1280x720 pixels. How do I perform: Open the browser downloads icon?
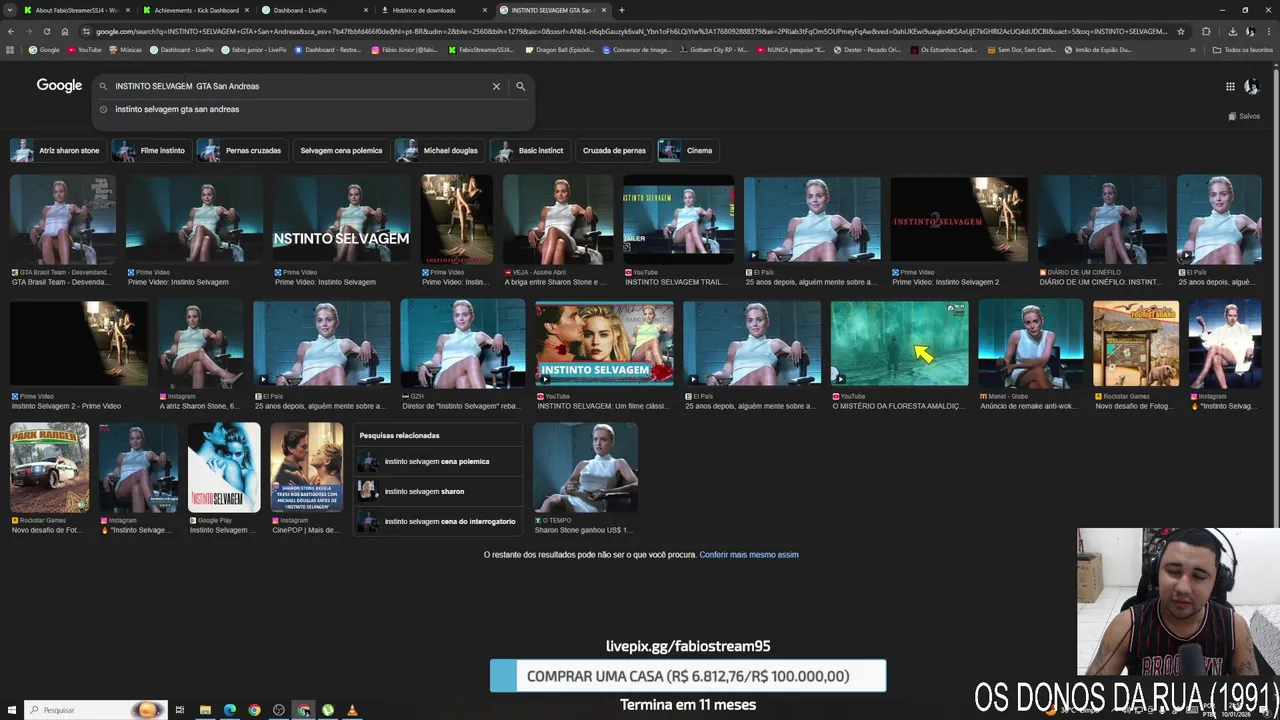(x=1232, y=31)
